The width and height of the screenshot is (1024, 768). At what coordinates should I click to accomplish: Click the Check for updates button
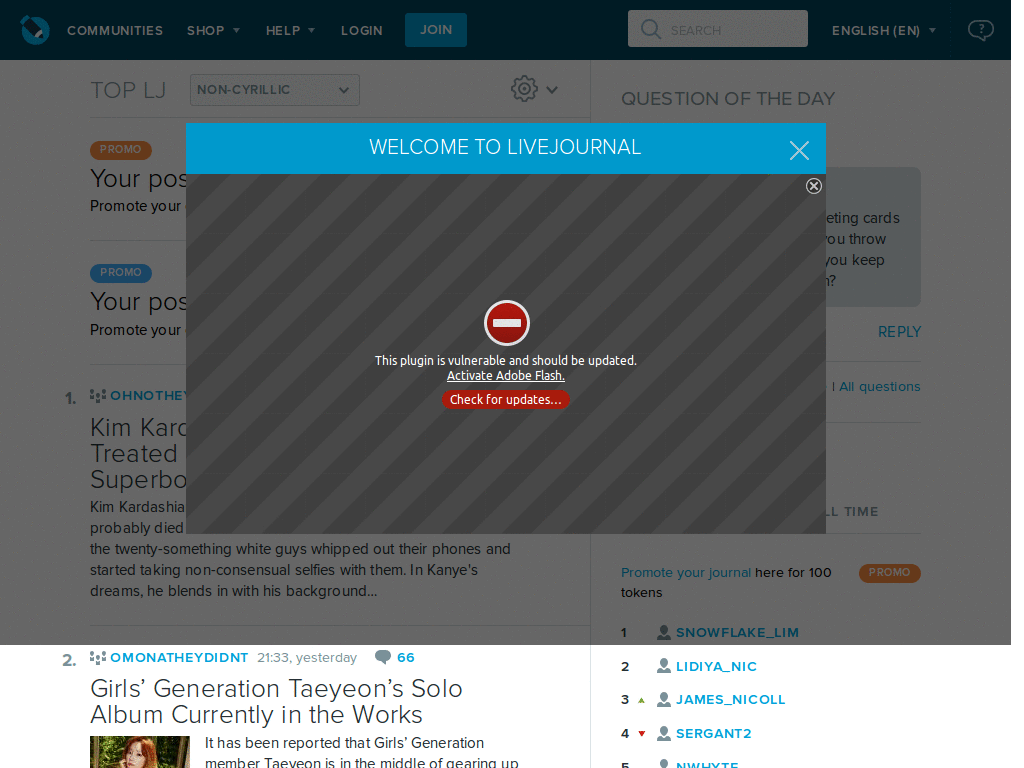505,400
